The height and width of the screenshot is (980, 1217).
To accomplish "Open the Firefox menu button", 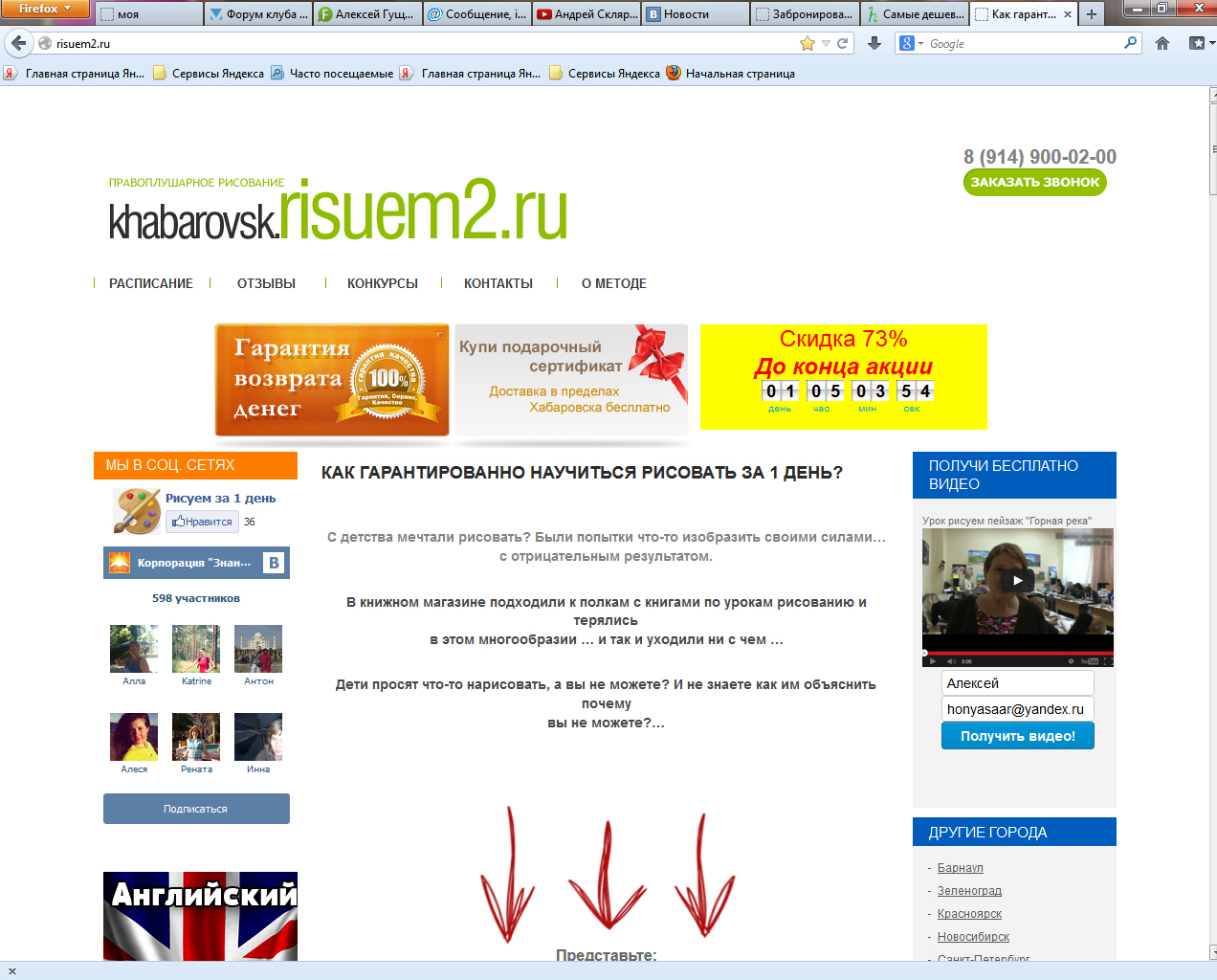I will [x=45, y=9].
